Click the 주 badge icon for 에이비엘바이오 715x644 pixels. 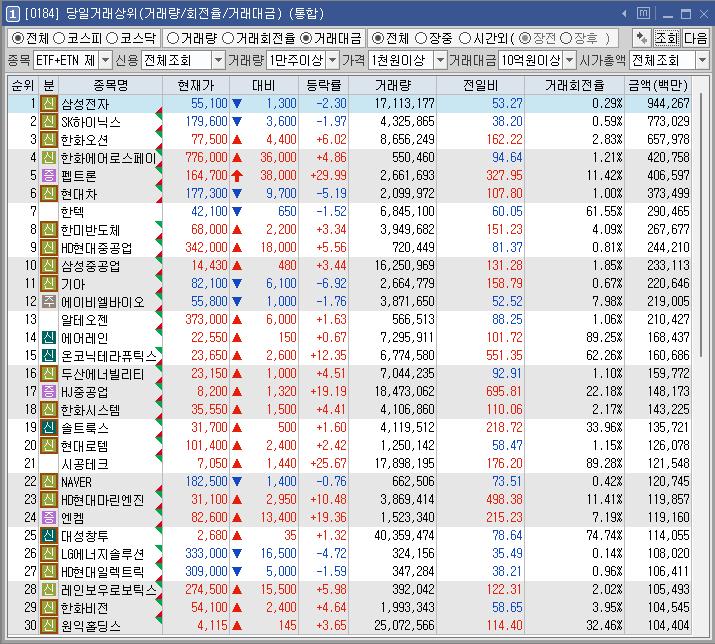(x=49, y=301)
